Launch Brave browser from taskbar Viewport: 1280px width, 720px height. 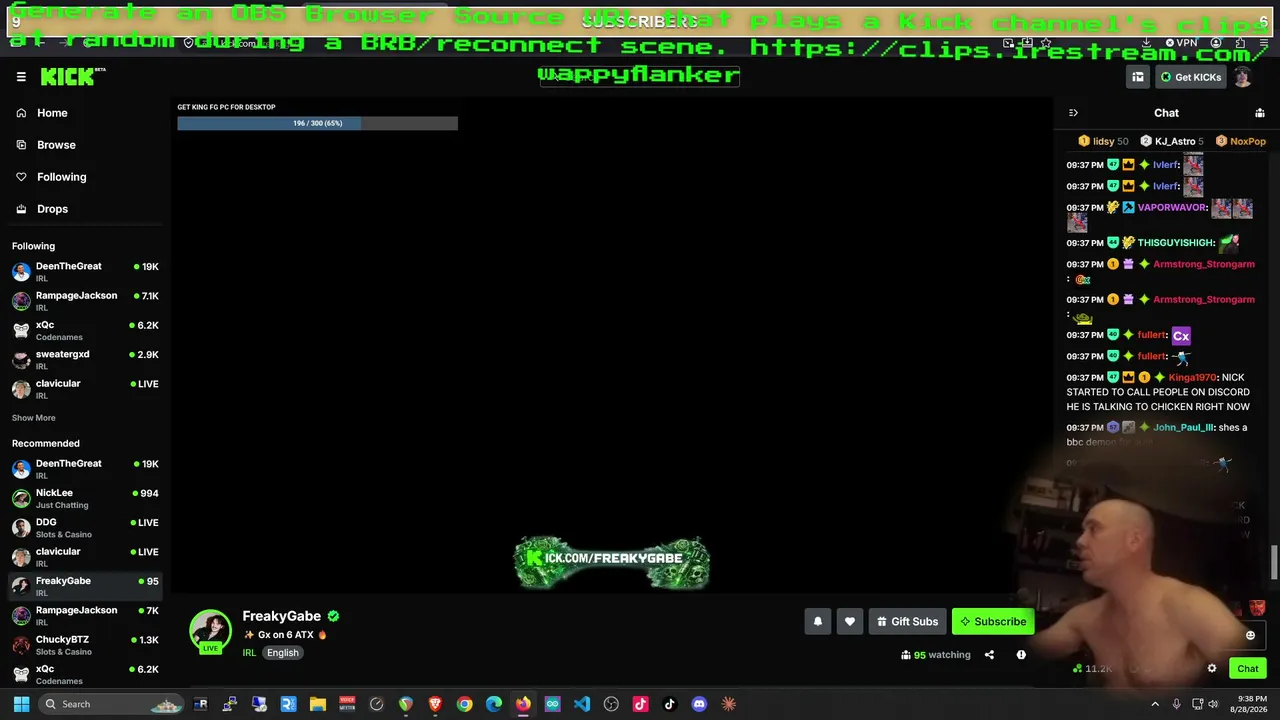435,704
